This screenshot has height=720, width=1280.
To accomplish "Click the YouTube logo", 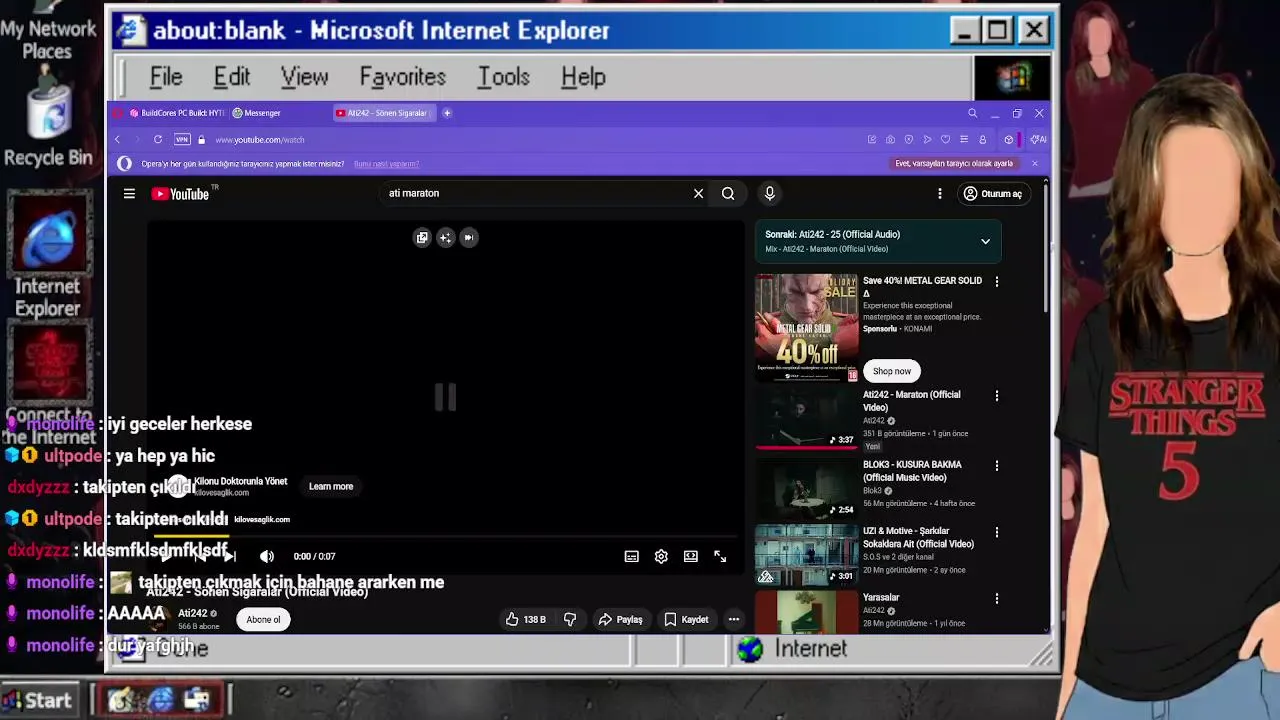I will pos(181,194).
